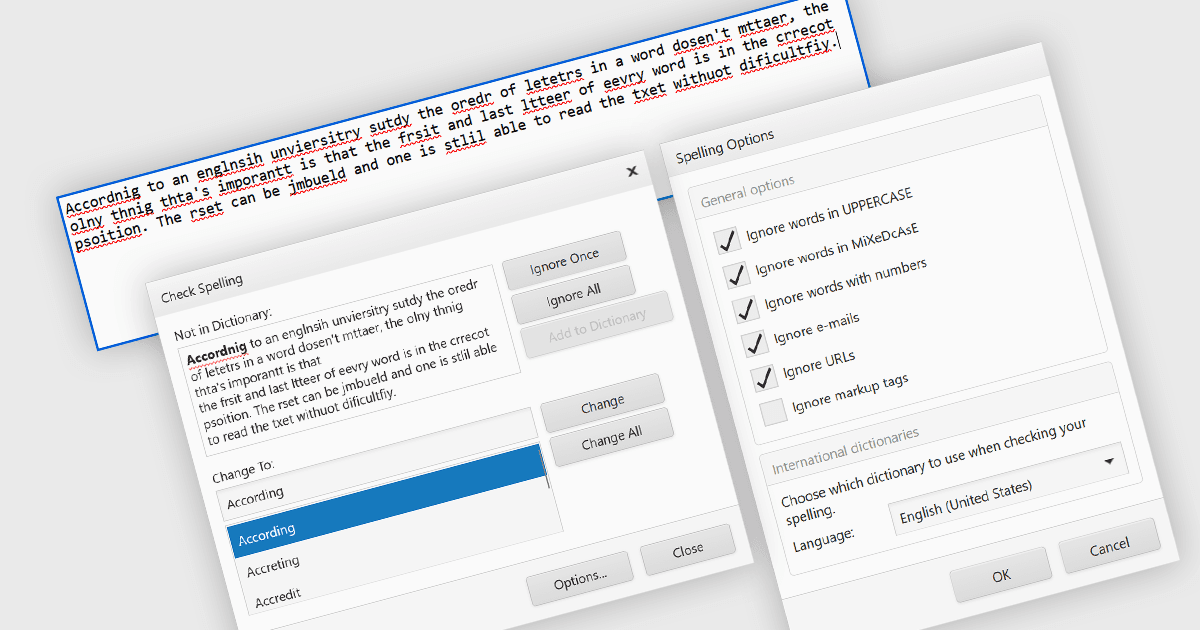Toggle Ignore URLs checkbox
This screenshot has height=630, width=1200.
click(764, 377)
